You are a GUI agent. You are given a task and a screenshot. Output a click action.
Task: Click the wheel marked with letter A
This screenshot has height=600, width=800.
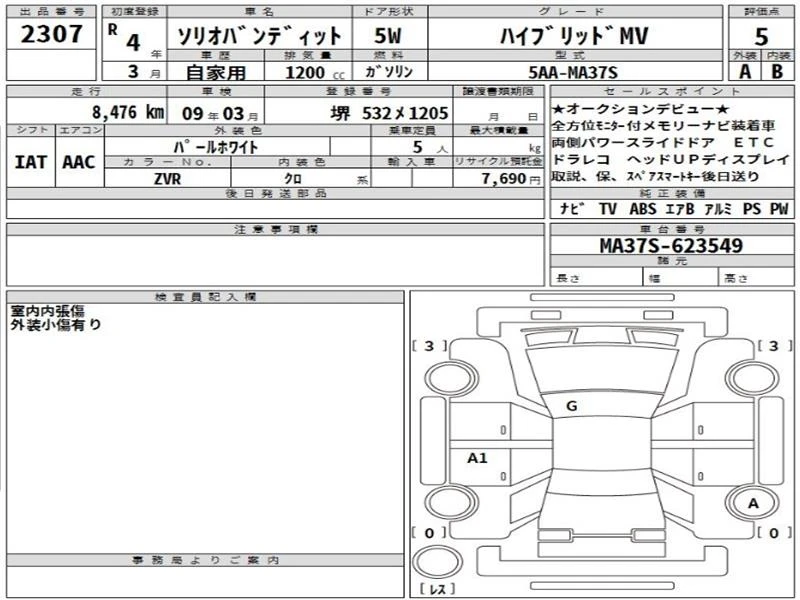coord(753,502)
